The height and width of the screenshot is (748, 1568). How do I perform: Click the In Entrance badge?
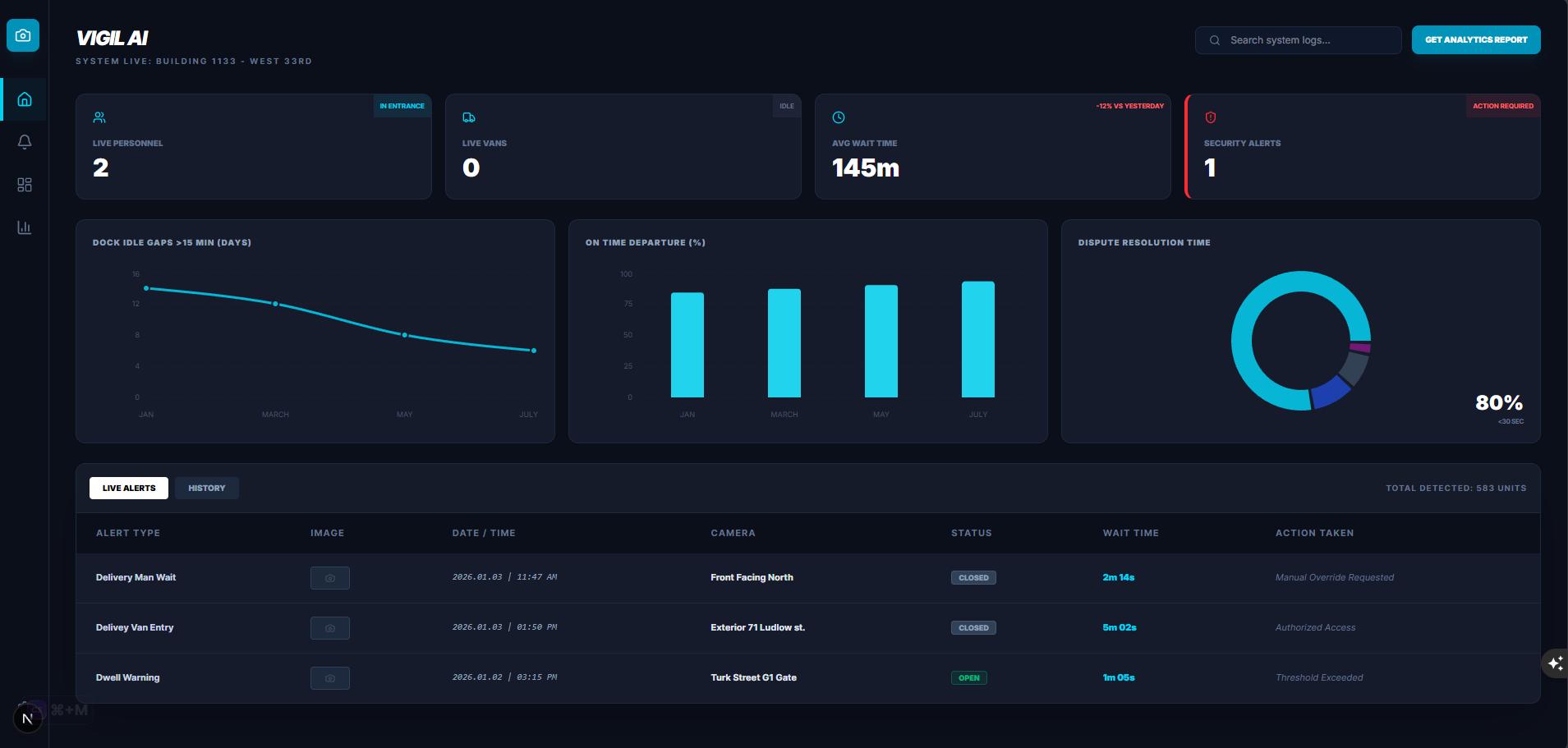402,106
